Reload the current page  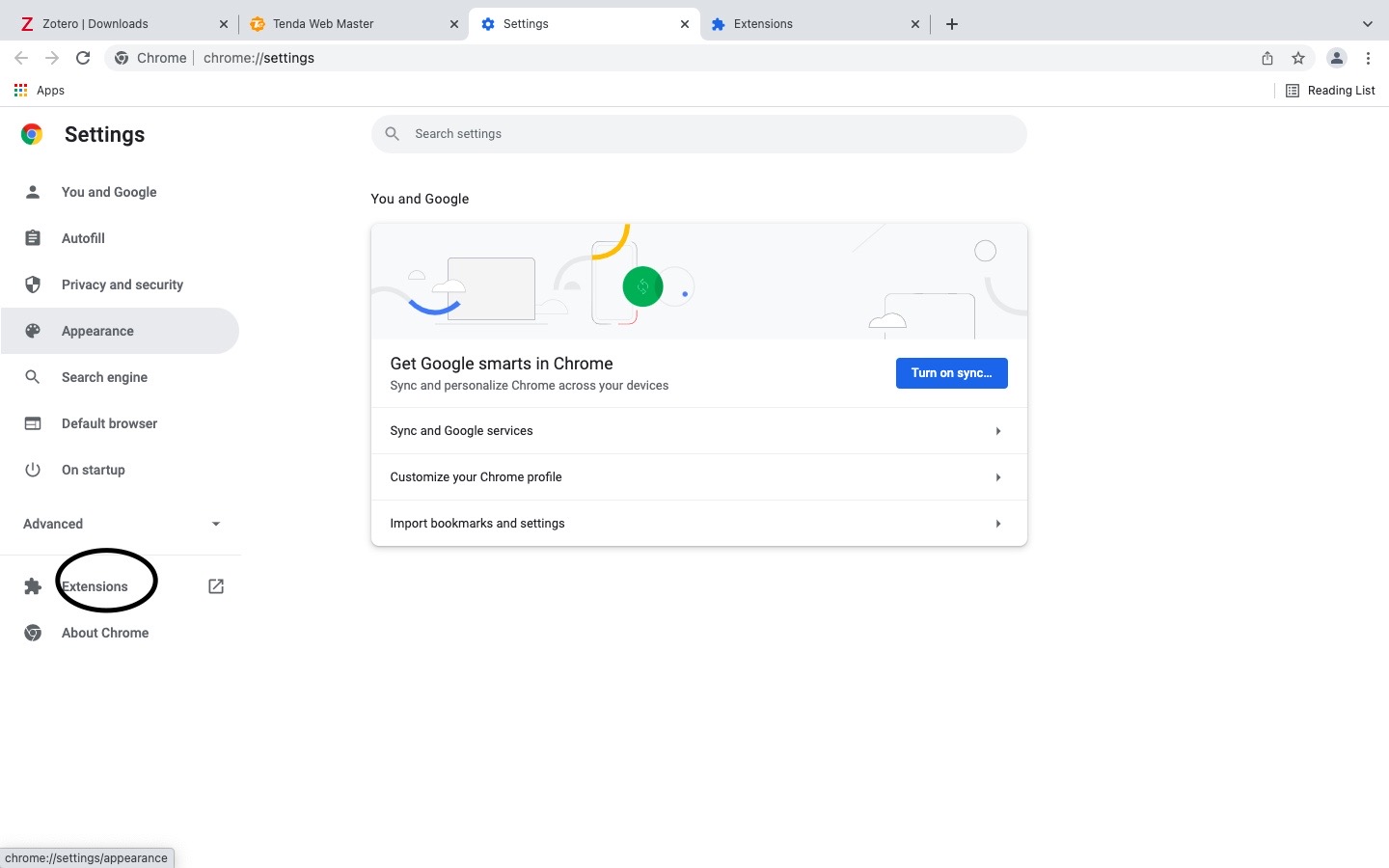coord(83,58)
